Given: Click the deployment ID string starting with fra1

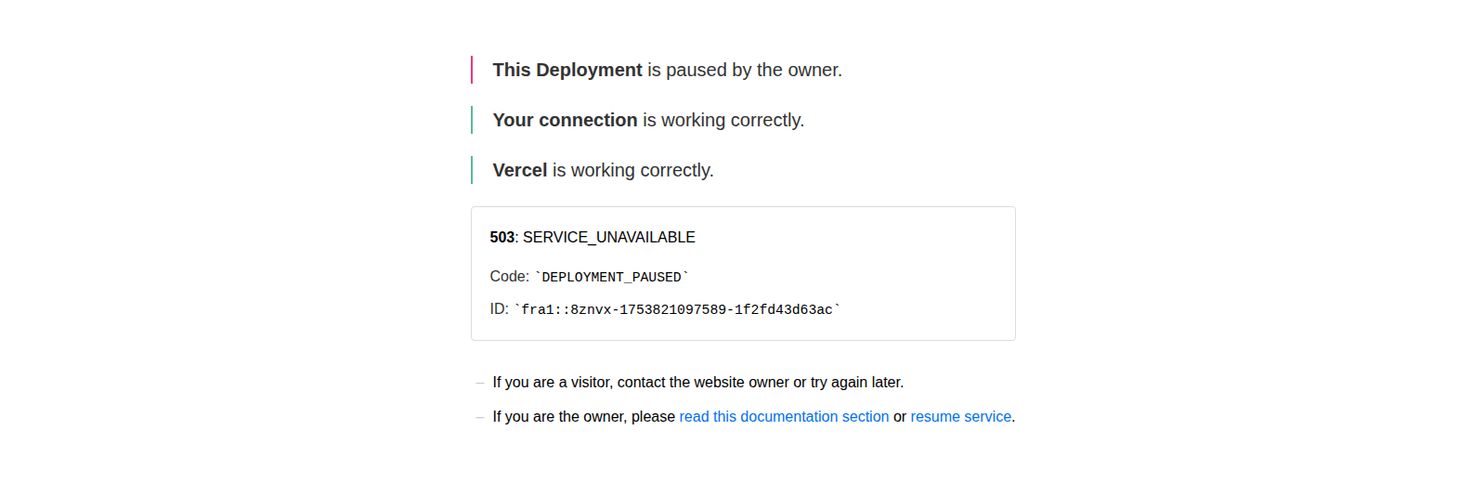Looking at the screenshot, I should tap(678, 310).
